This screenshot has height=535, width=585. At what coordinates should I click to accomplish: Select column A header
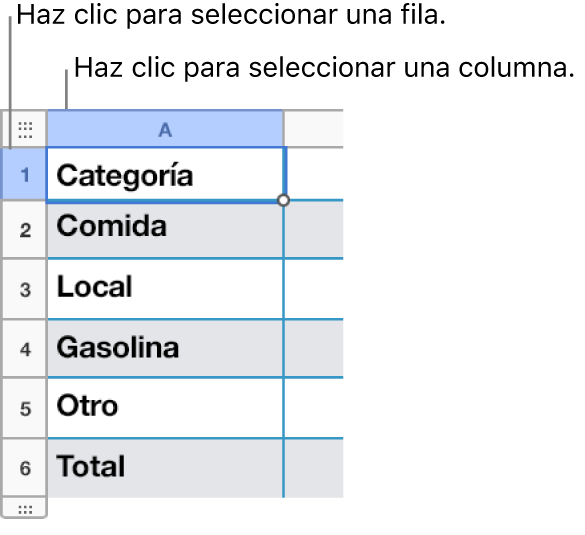click(165, 129)
